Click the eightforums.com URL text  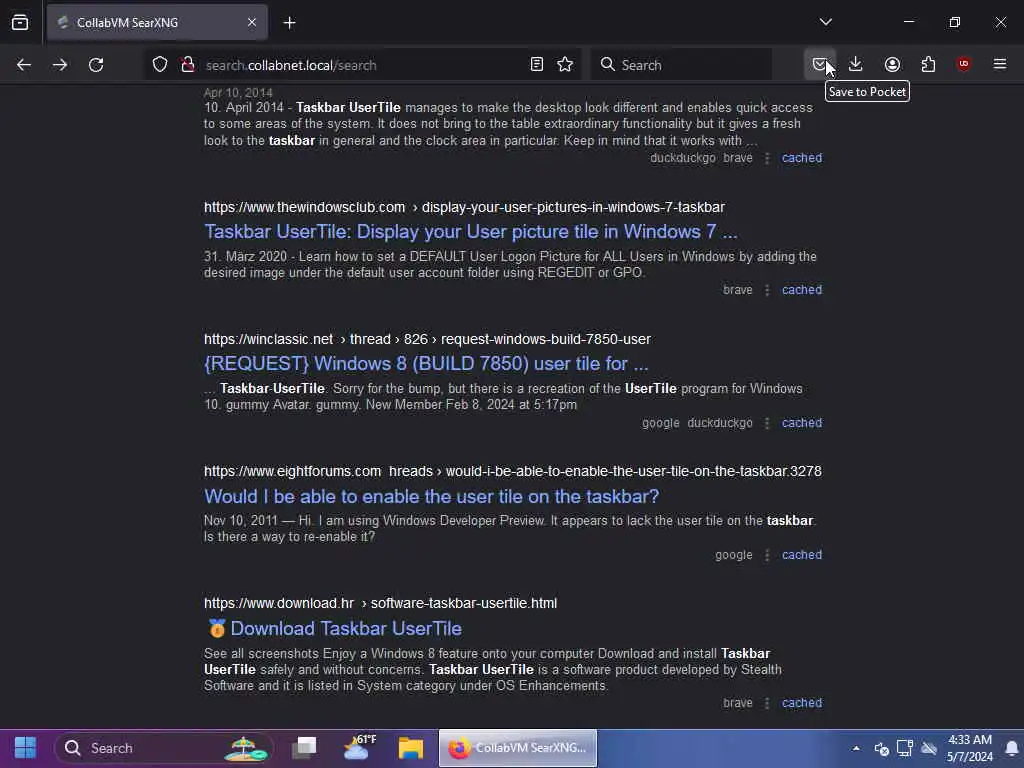click(513, 472)
